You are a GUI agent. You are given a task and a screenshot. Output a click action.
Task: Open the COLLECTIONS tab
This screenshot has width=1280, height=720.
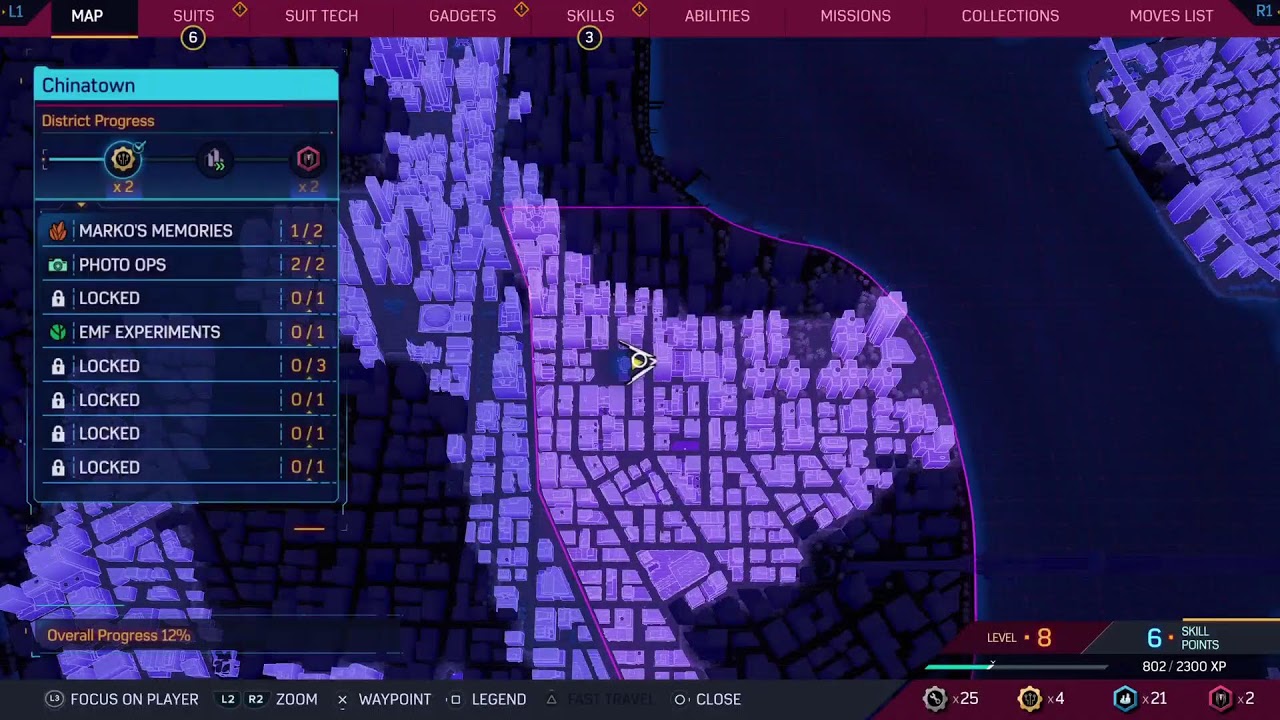(x=1010, y=16)
